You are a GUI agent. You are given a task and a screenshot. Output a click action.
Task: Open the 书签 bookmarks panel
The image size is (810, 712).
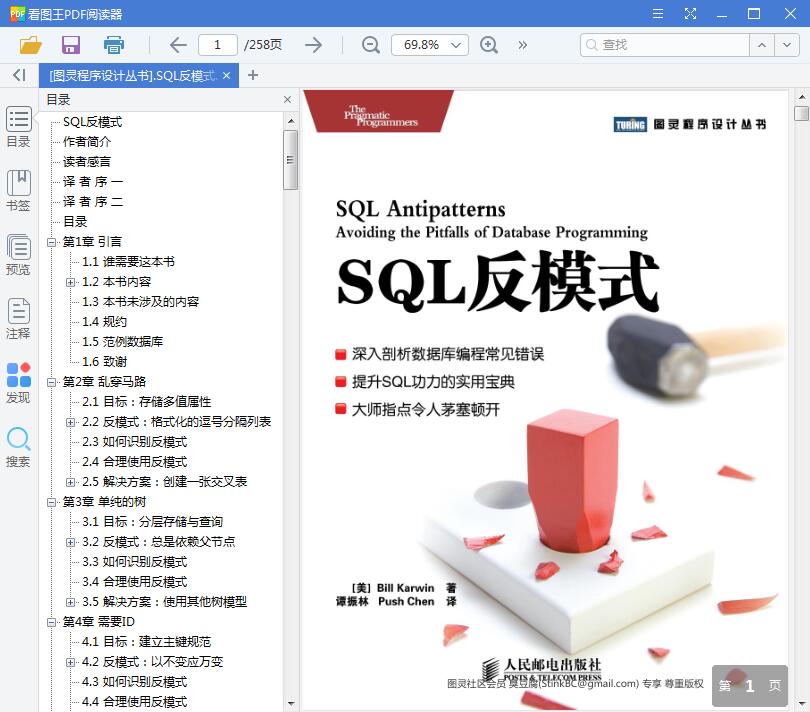(19, 191)
